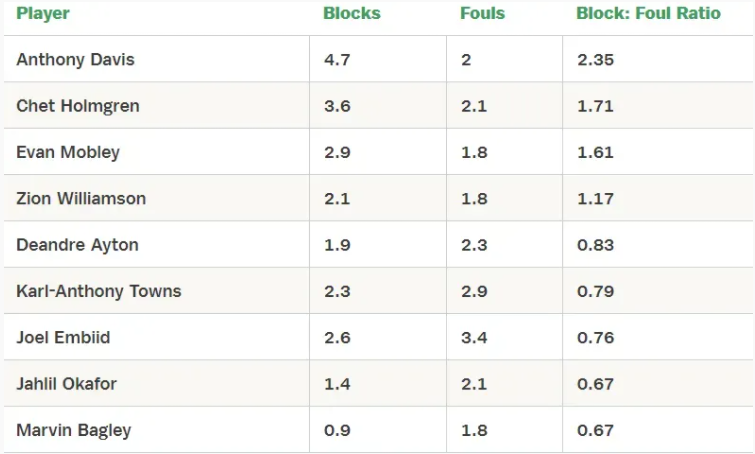
Task: Select the Joel Embiid name cell
Action: [x=156, y=337]
